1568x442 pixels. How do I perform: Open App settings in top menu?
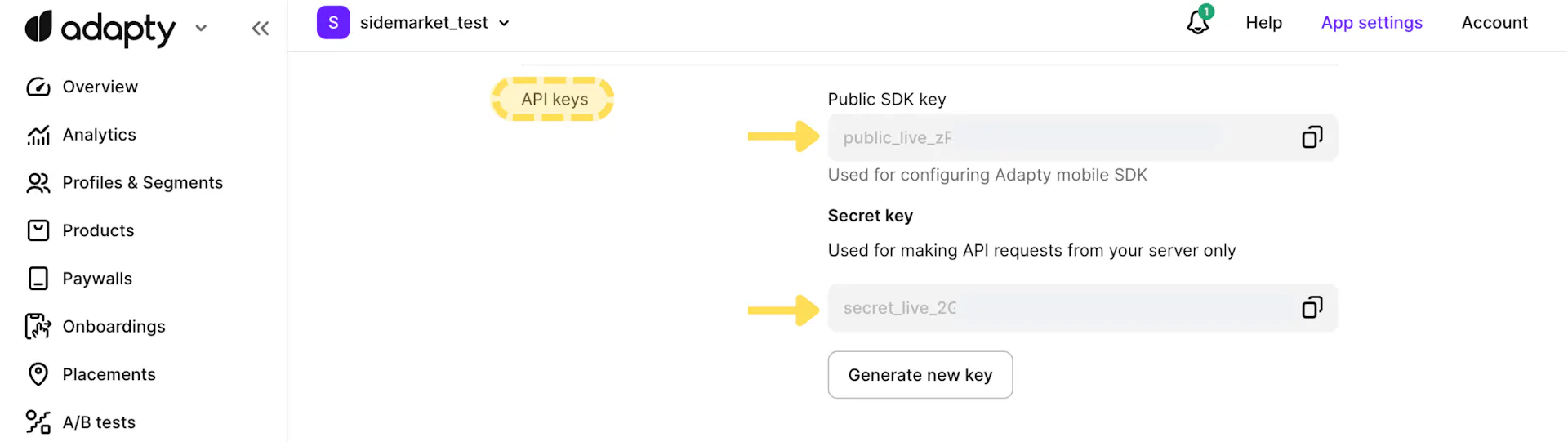1371,23
